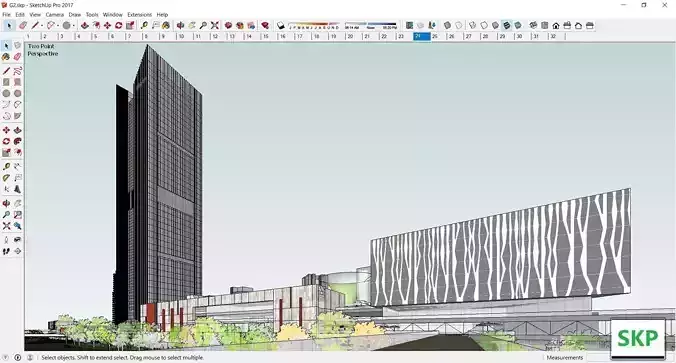Open the Draw menu
The image size is (676, 363).
[x=75, y=15]
